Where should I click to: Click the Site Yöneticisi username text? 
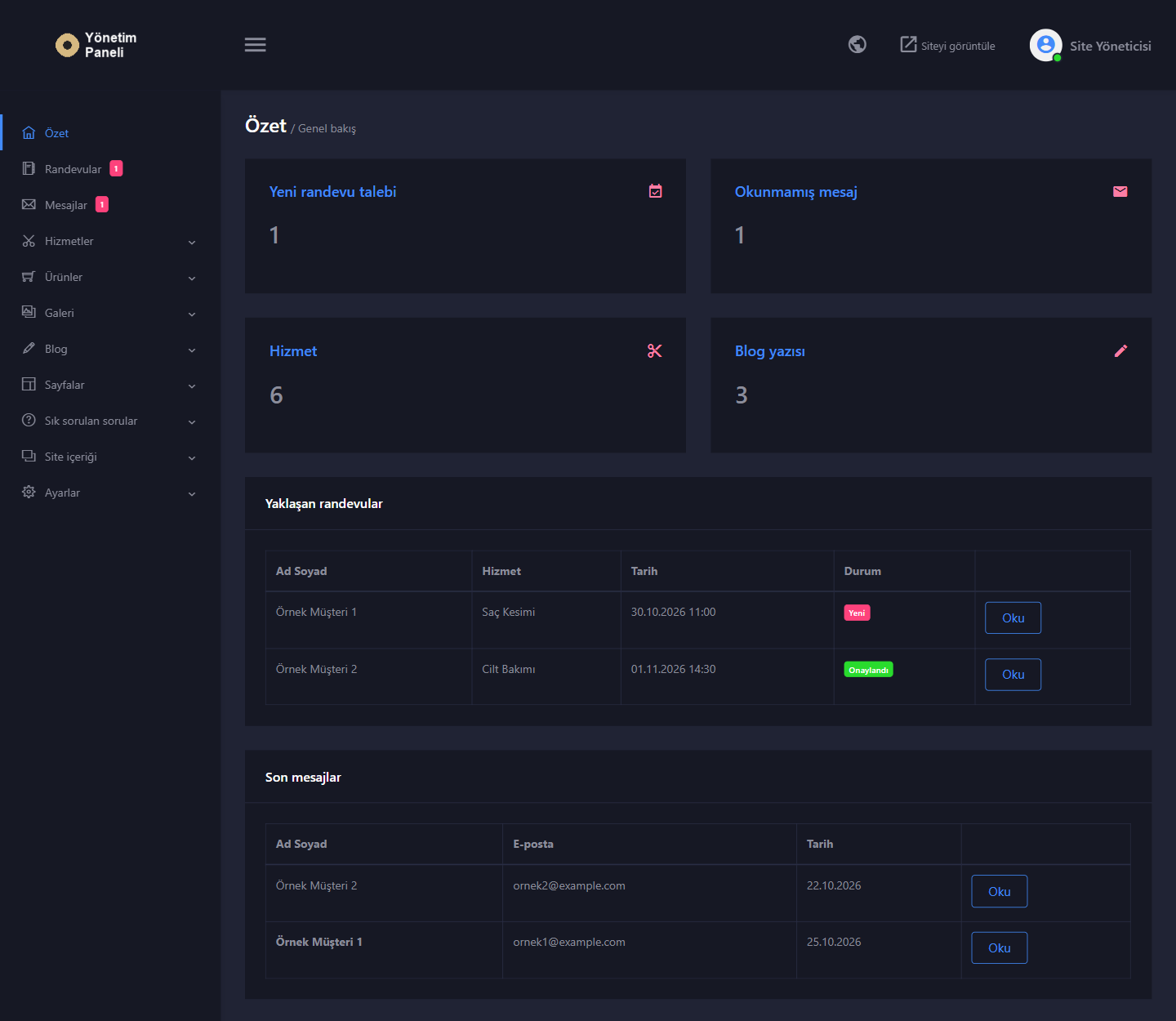tap(1111, 46)
